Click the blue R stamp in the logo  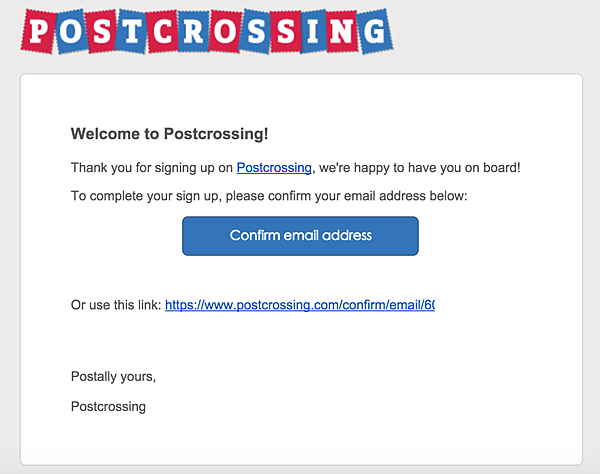pyautogui.click(x=193, y=31)
